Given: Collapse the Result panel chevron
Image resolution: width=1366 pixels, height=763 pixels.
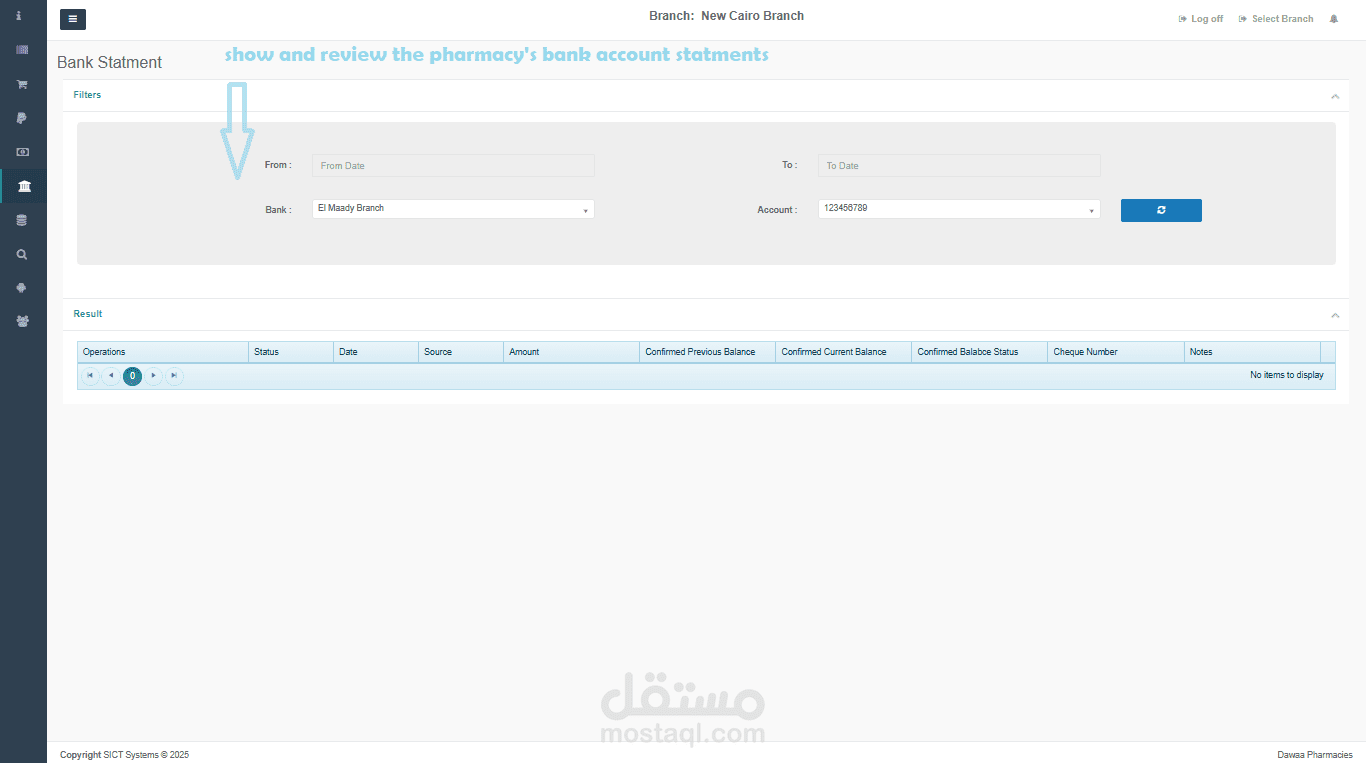Looking at the screenshot, I should 1335,315.
